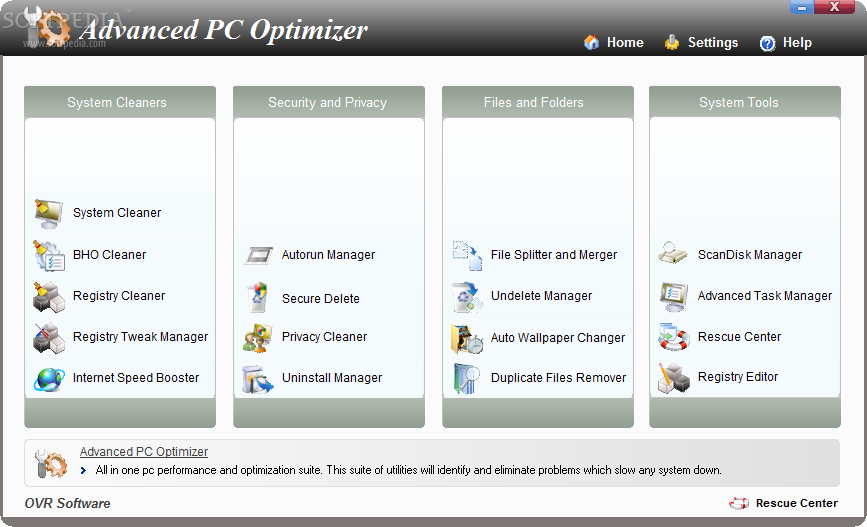Click the BHO Cleaner icon
The width and height of the screenshot is (867, 527).
pos(49,255)
